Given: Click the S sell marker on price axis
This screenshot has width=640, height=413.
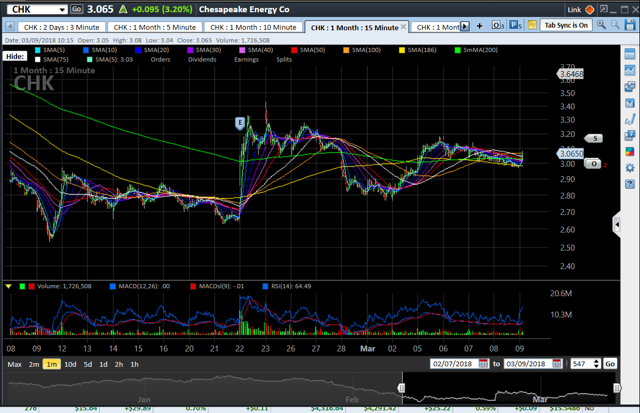Looking at the screenshot, I should click(595, 138).
